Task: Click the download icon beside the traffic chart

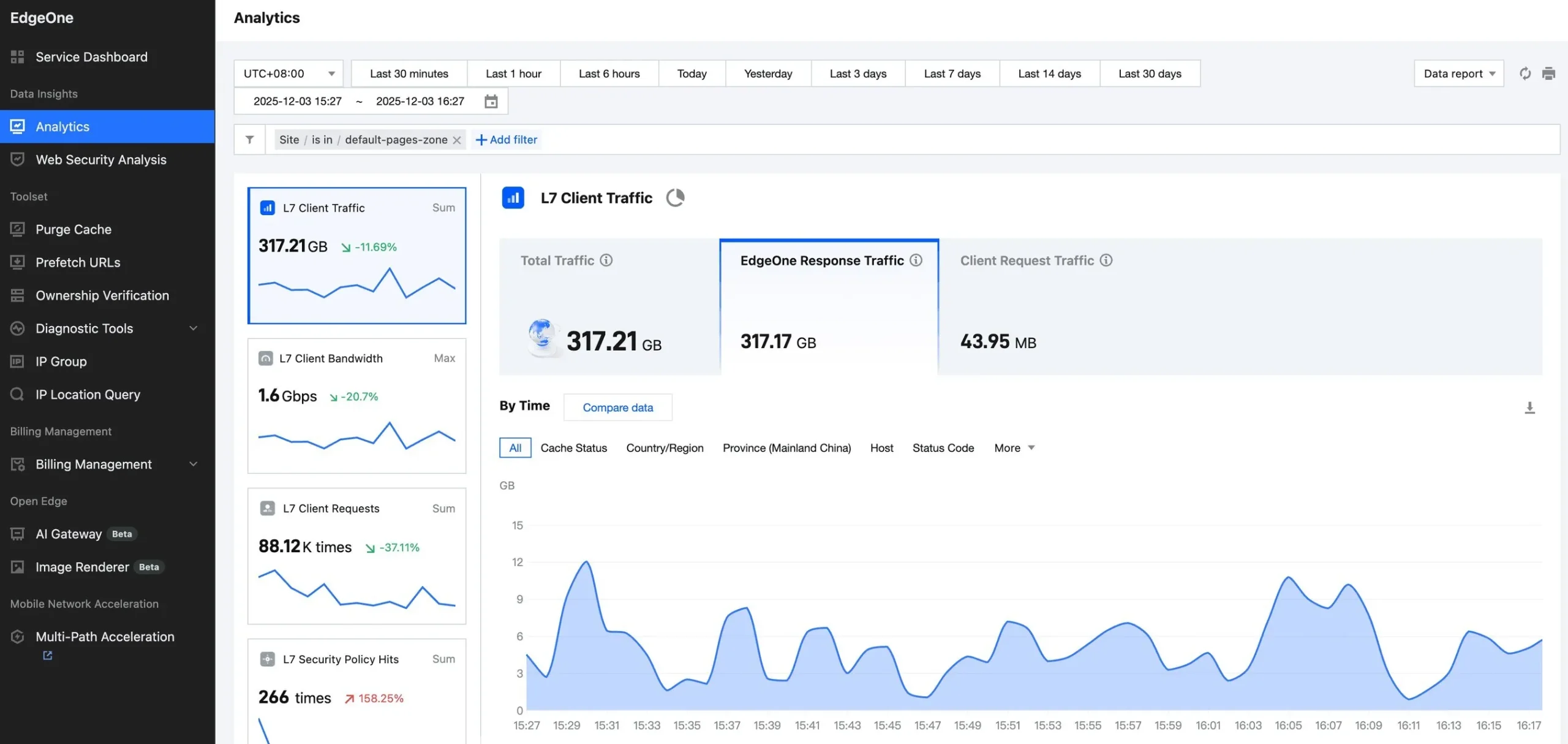Action: point(1530,408)
